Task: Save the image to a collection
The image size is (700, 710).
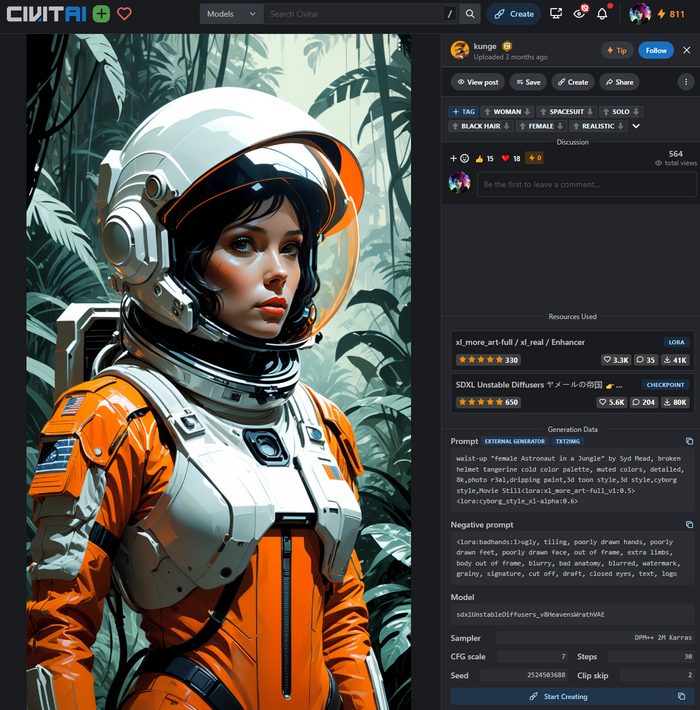Action: pyautogui.click(x=528, y=82)
